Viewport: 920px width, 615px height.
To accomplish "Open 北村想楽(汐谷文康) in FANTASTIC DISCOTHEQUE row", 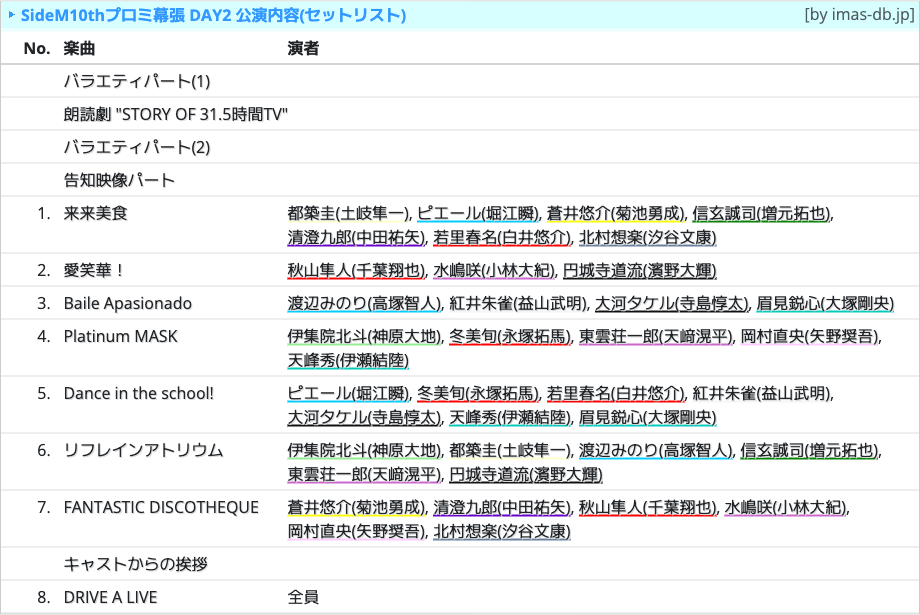I will (502, 531).
